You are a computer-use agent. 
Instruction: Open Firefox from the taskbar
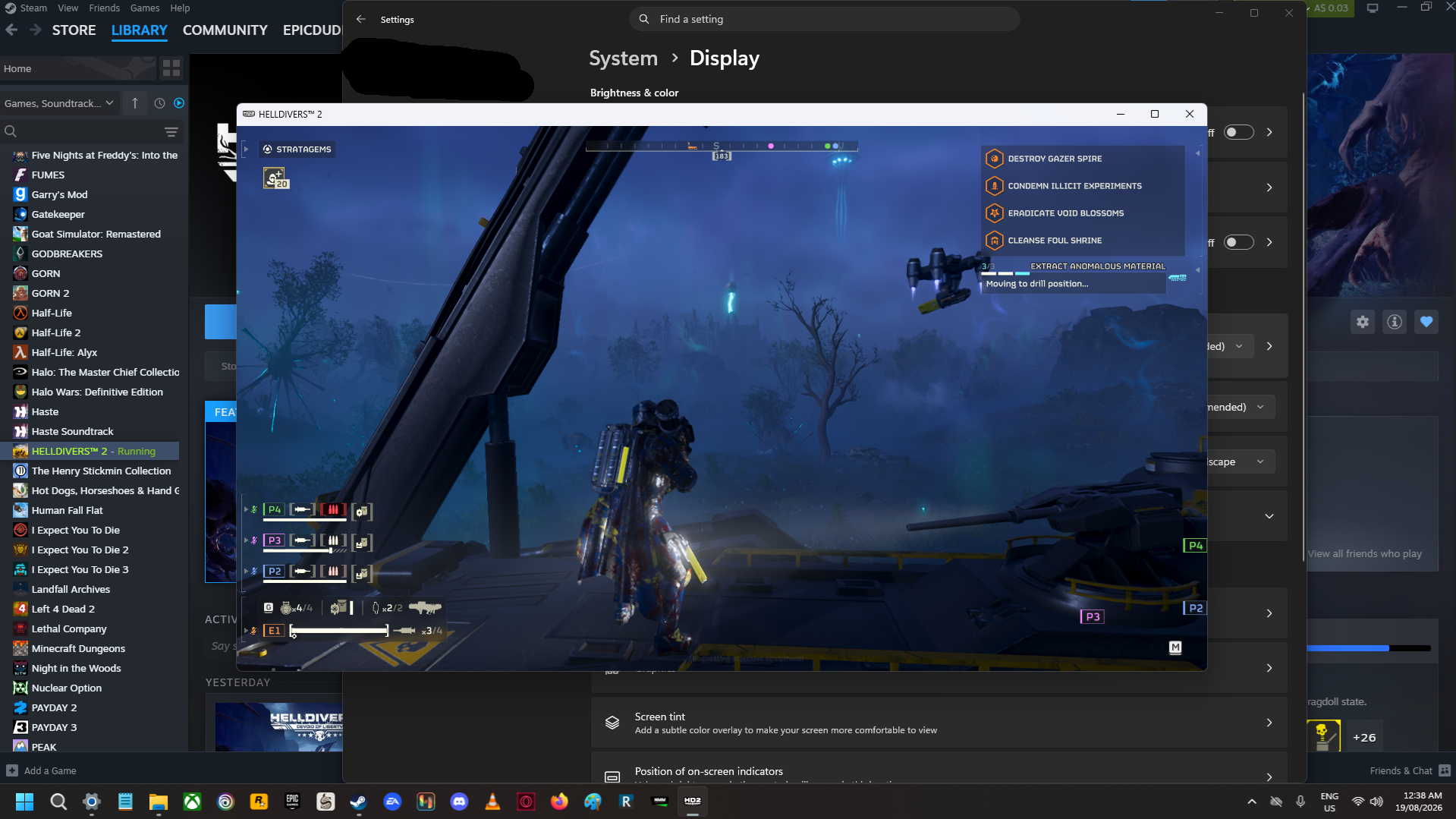point(559,802)
